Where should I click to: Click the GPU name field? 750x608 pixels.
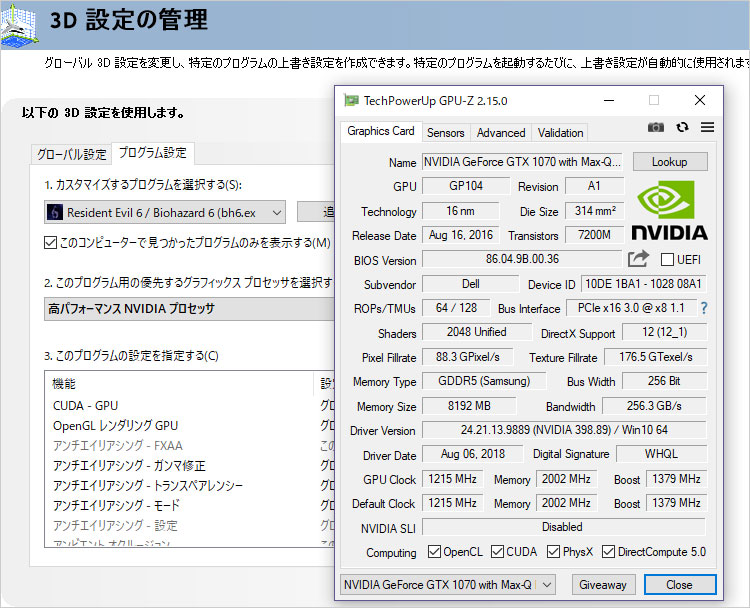pyautogui.click(x=523, y=162)
